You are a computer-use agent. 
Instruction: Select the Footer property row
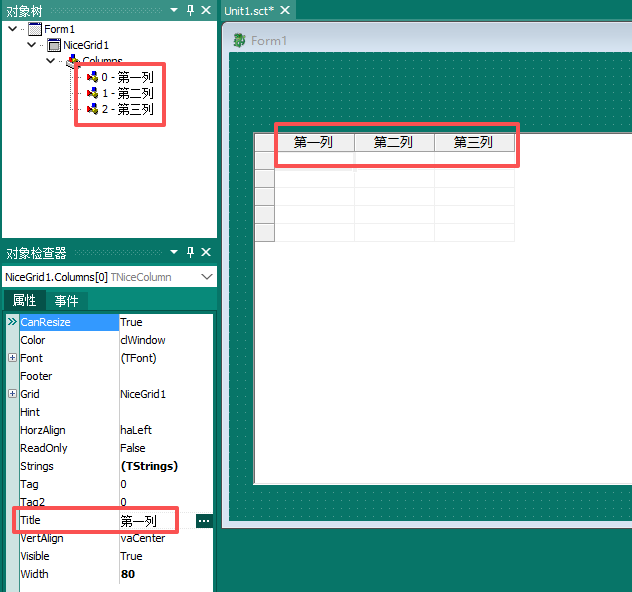point(116,376)
